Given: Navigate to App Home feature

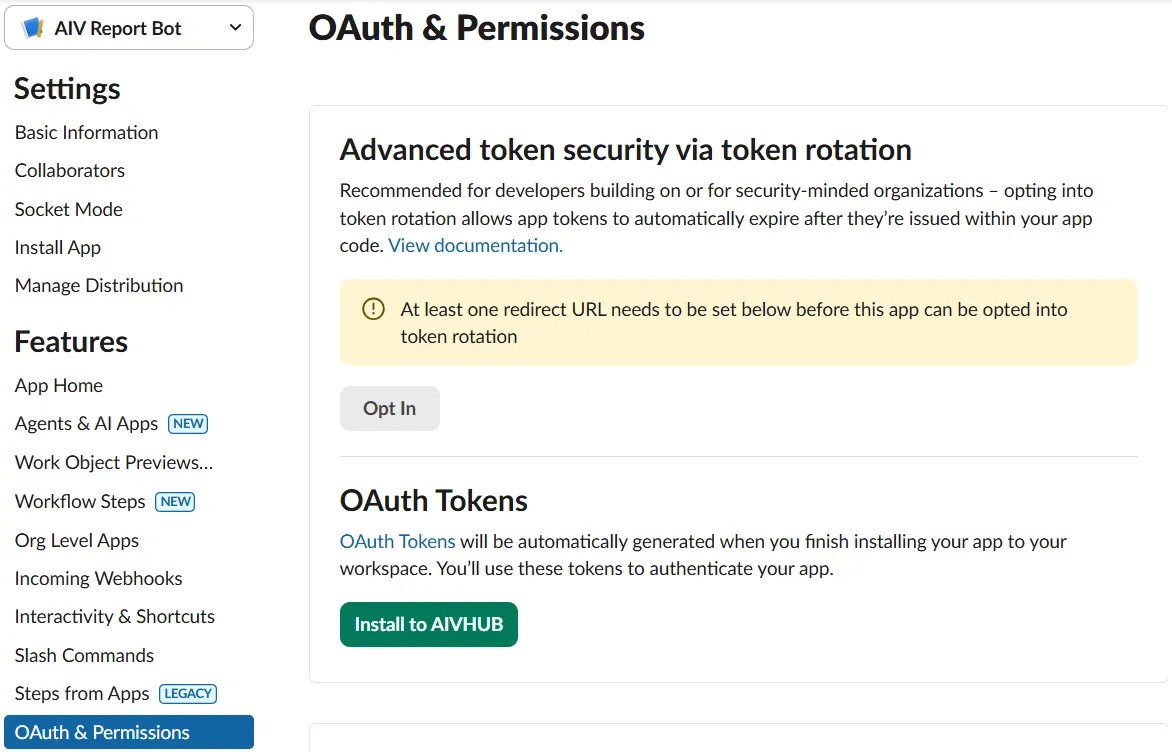Looking at the screenshot, I should (x=59, y=385).
